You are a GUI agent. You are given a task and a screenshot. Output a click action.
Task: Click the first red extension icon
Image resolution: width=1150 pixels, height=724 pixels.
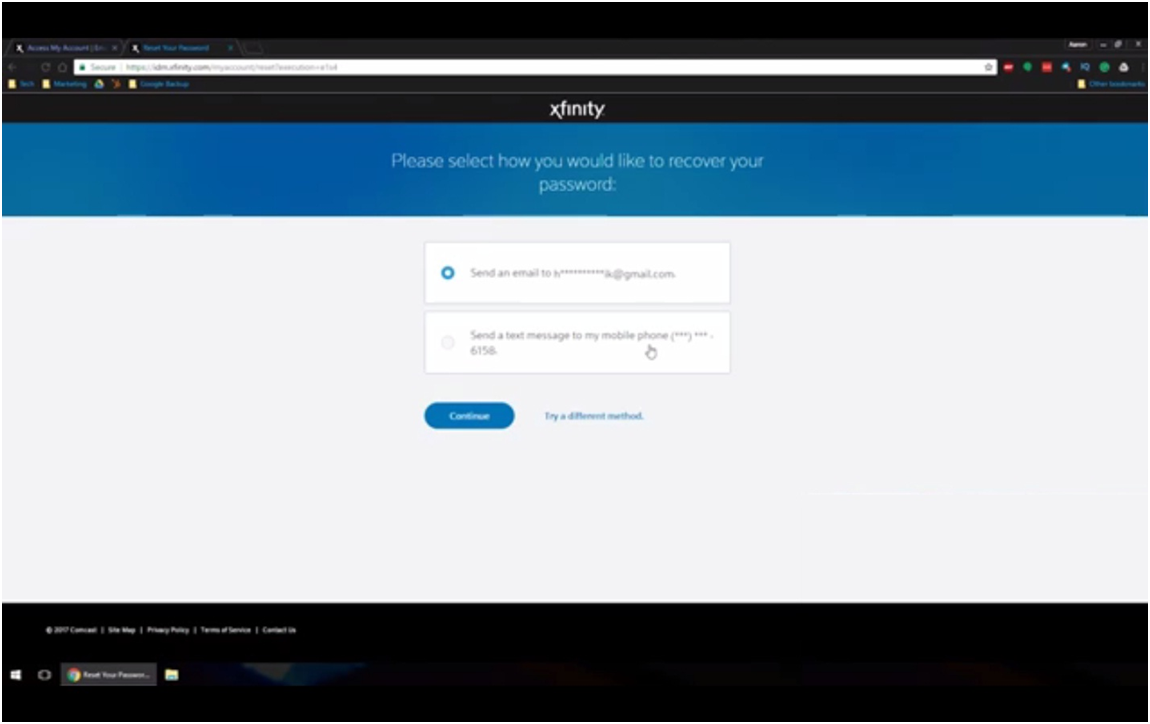pyautogui.click(x=1008, y=67)
